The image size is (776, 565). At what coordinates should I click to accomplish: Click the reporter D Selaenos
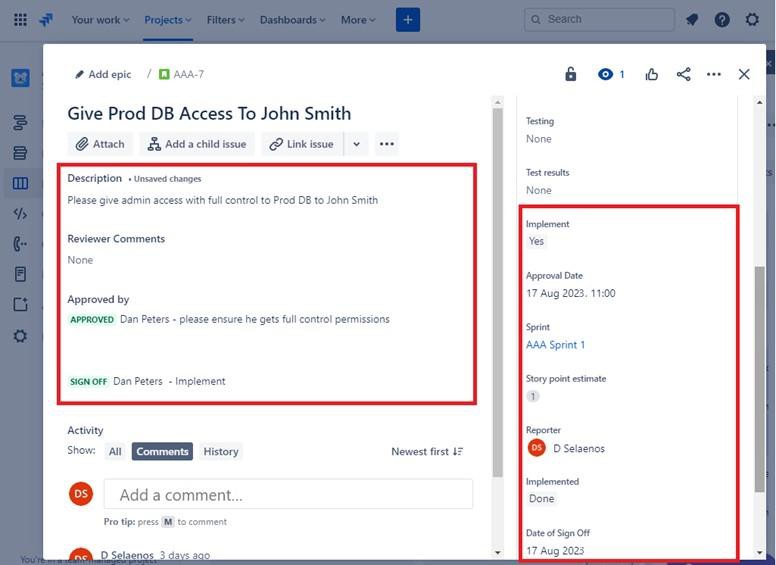[x=567, y=448]
